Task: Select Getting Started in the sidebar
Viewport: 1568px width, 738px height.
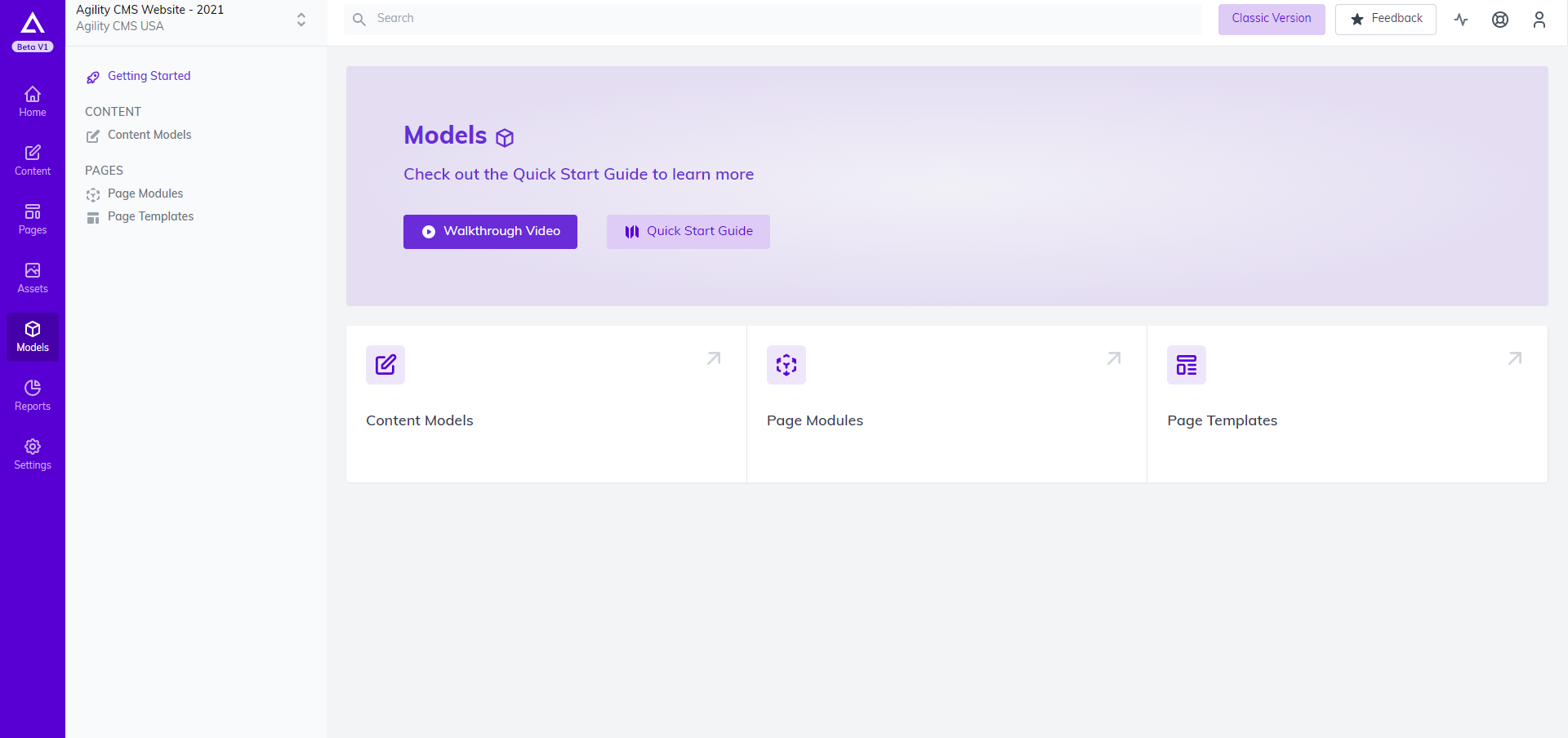Action: 149,76
